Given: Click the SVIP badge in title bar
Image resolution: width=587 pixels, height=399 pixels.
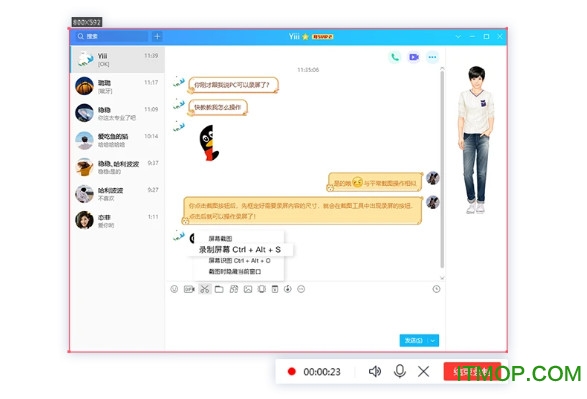Looking at the screenshot, I should tap(322, 37).
